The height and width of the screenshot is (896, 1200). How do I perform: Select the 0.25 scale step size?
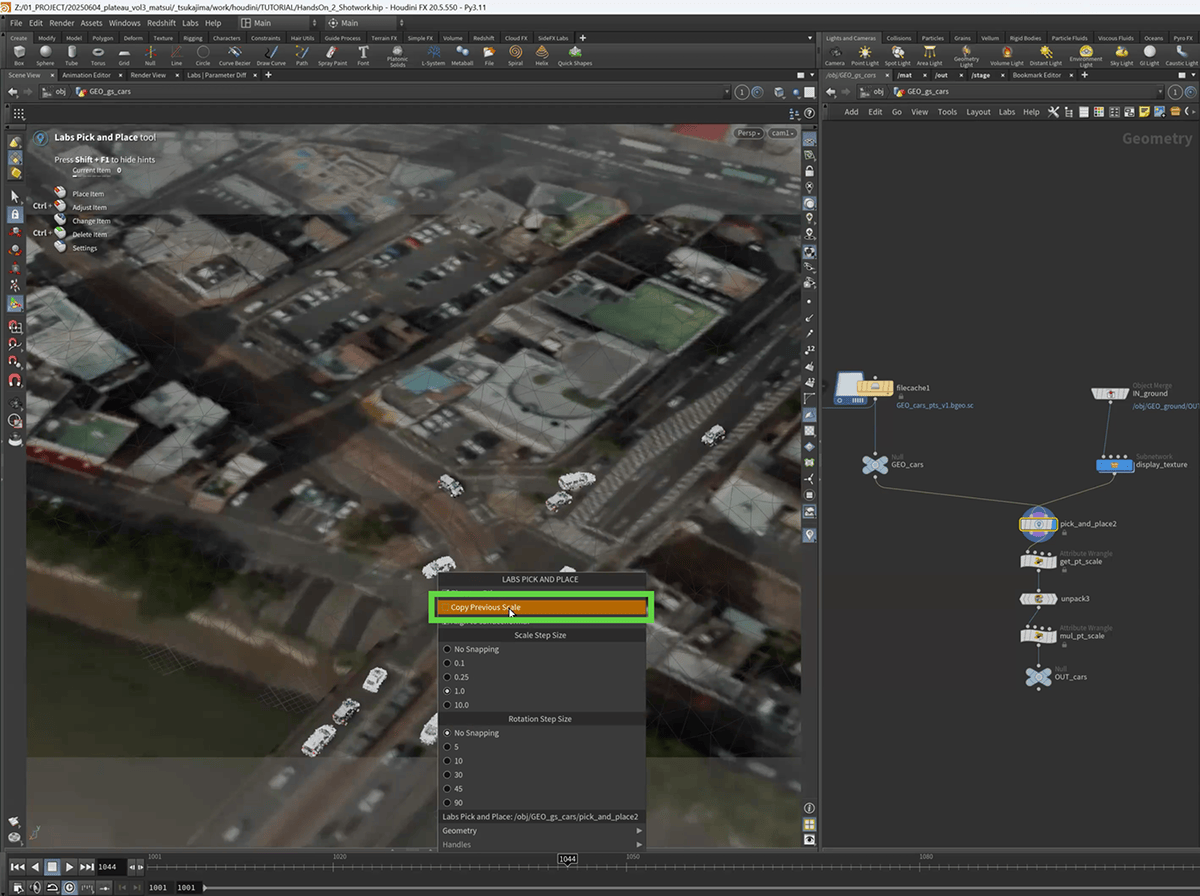point(460,677)
